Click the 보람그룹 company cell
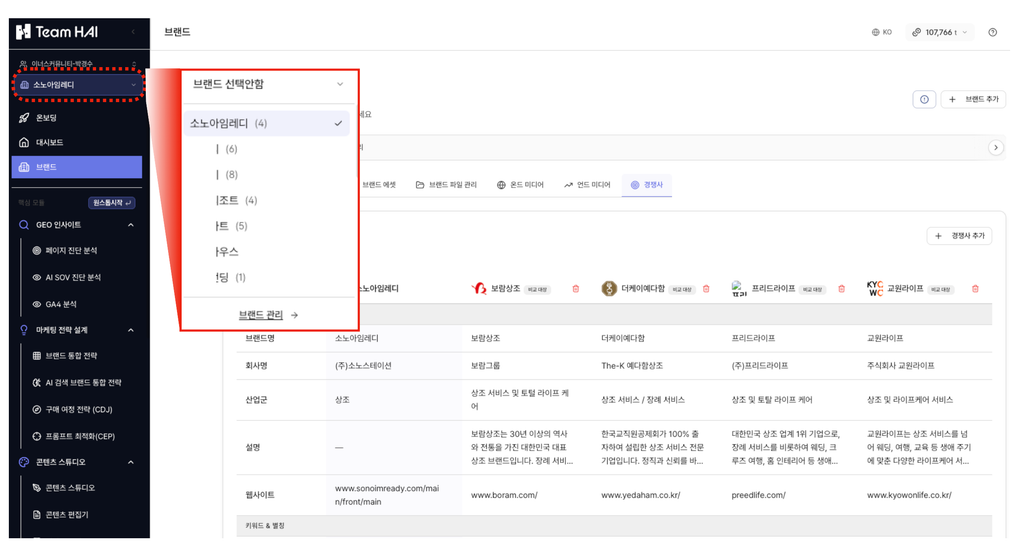The image size is (1024, 559). click(x=485, y=366)
